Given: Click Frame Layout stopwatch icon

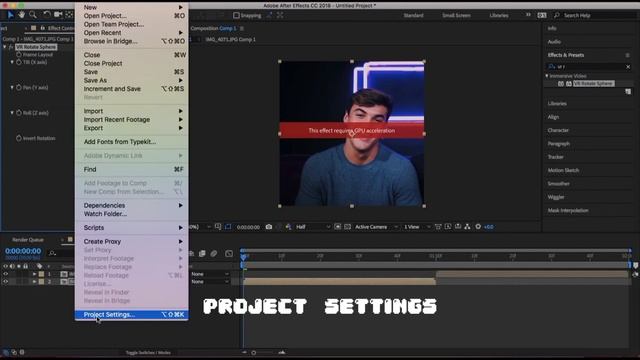Looking at the screenshot, I should click(x=19, y=55).
